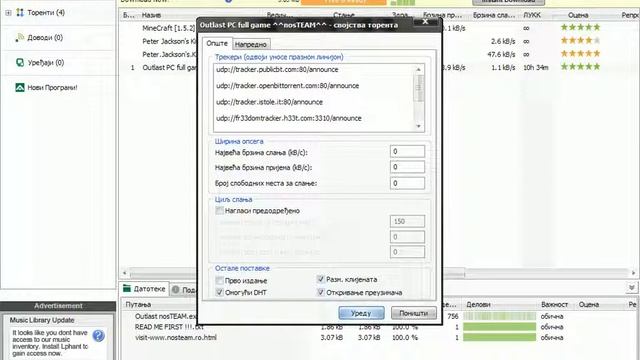Click the torrent list scroll right arrow

pyautogui.click(x=633, y=273)
